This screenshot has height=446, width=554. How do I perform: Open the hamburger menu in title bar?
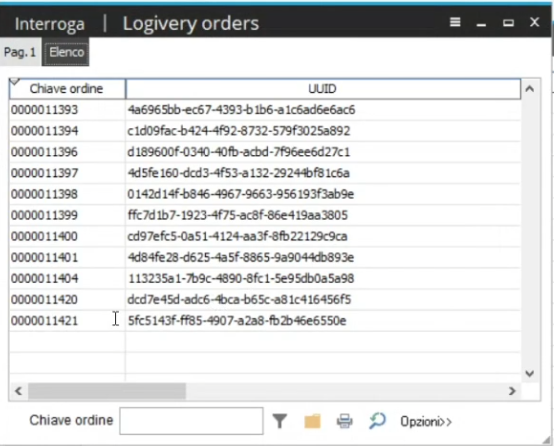455,22
